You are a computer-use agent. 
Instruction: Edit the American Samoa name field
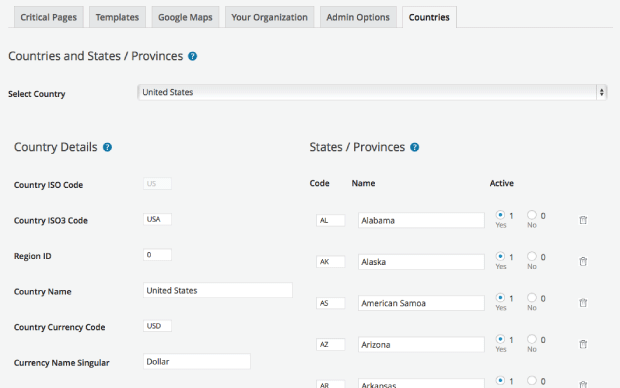click(421, 303)
